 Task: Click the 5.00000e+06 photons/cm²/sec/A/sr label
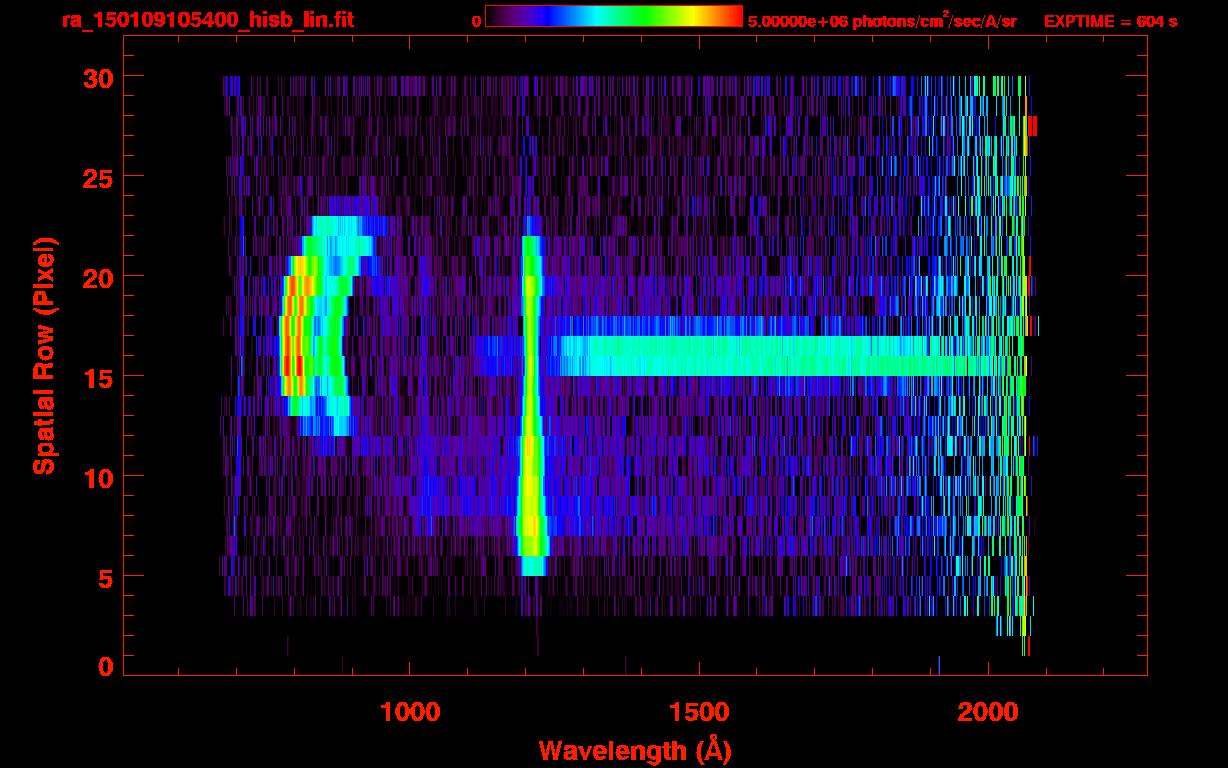[881, 20]
